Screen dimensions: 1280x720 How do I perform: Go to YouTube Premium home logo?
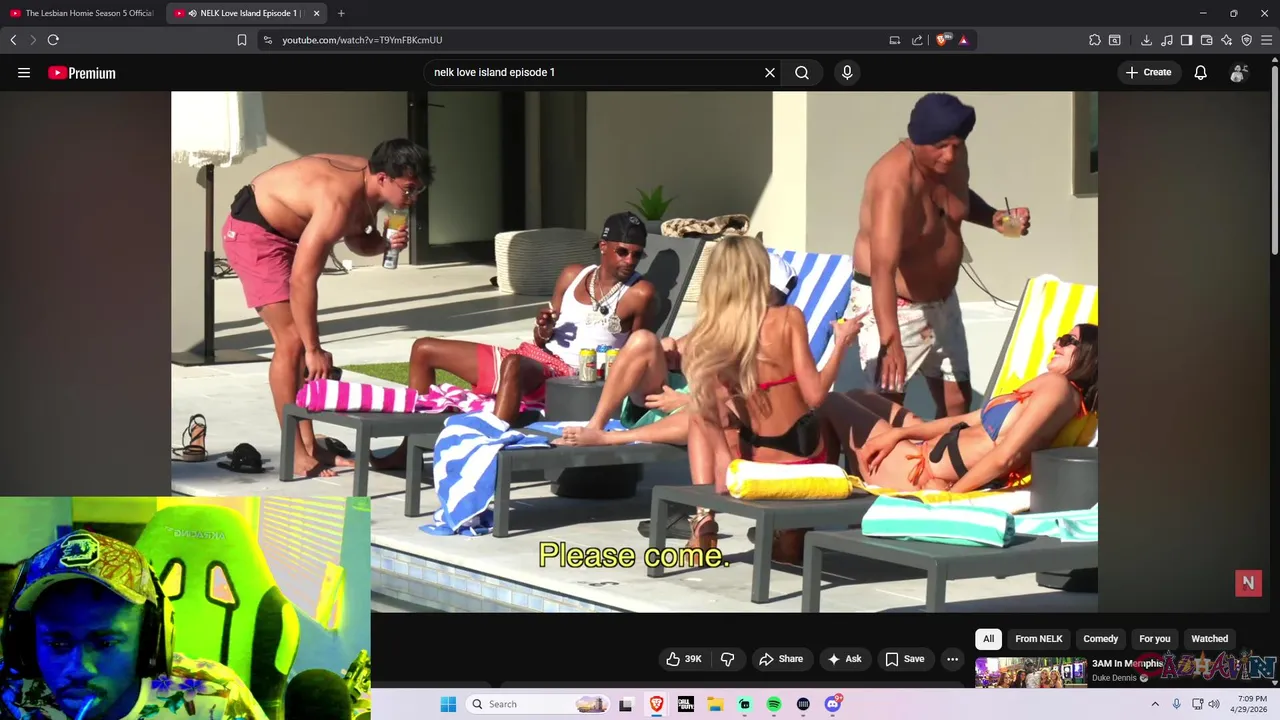(82, 72)
